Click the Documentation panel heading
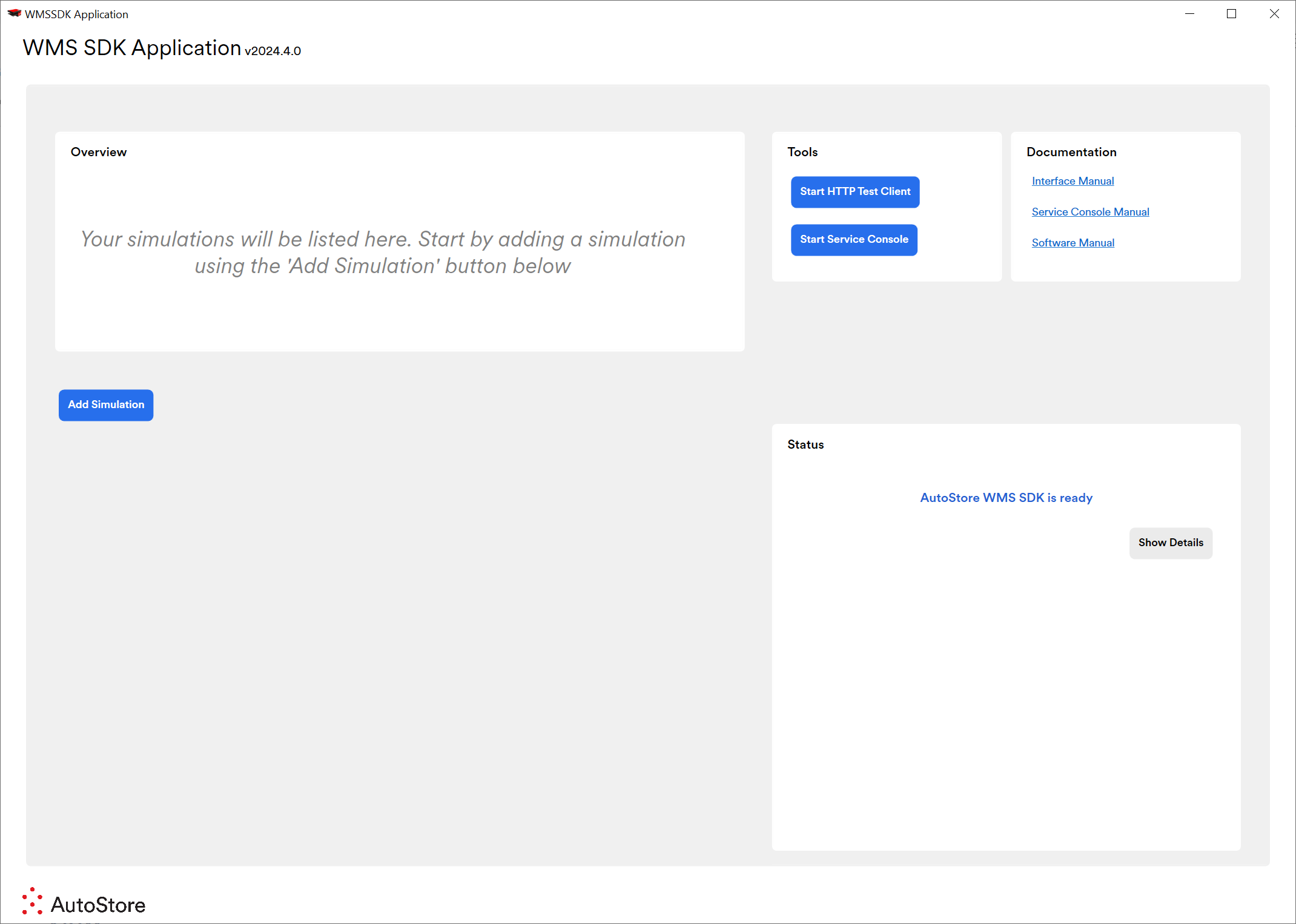The height and width of the screenshot is (924, 1296). point(1071,152)
